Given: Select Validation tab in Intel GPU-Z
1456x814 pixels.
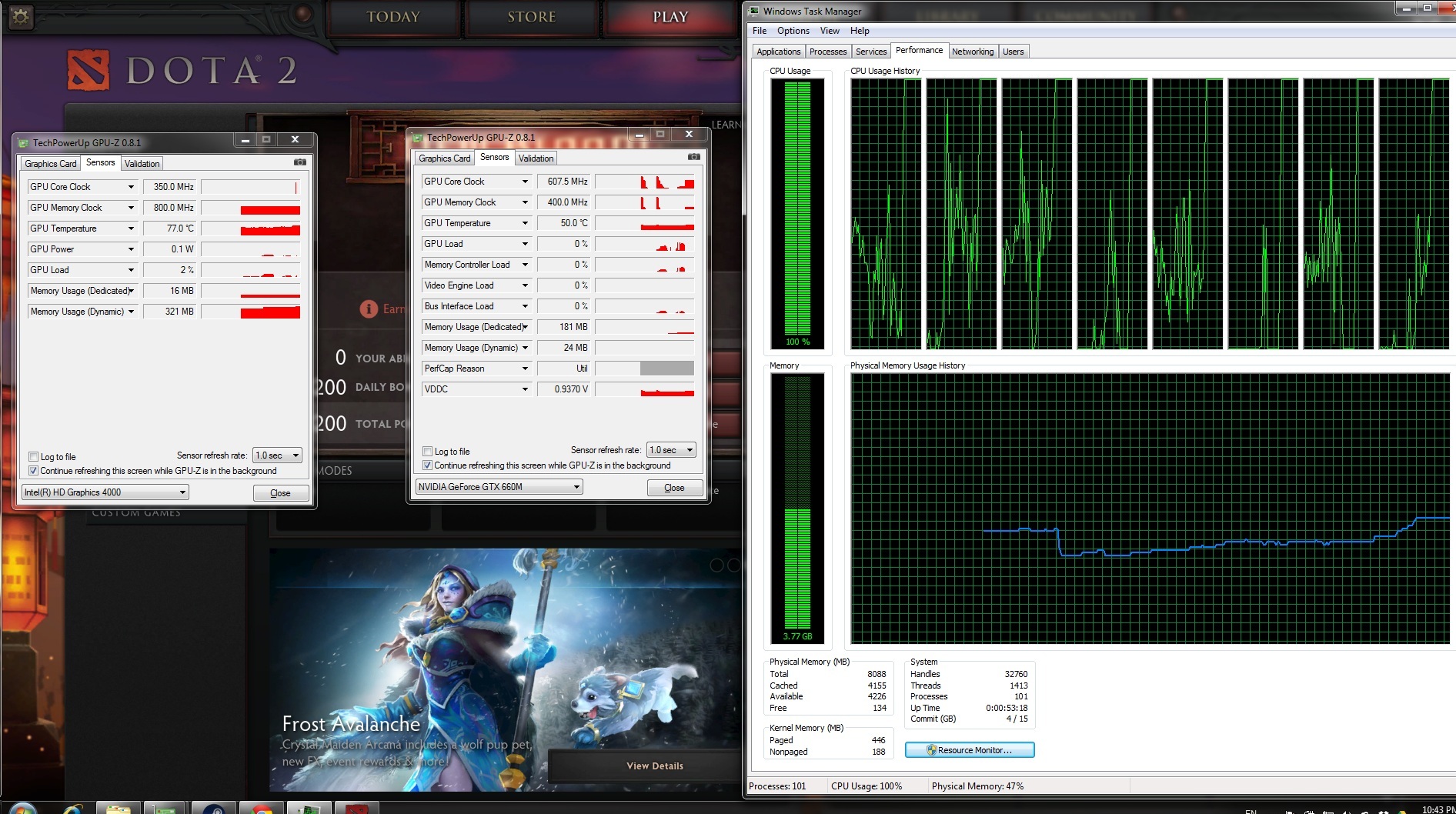Looking at the screenshot, I should tap(142, 164).
